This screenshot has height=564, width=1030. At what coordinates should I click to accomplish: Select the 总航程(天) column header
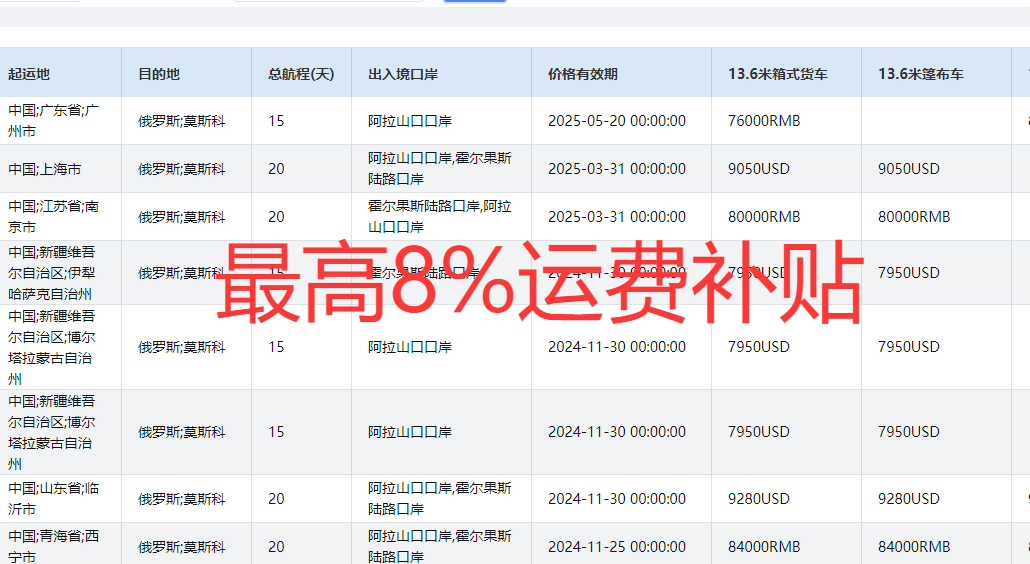click(x=301, y=74)
